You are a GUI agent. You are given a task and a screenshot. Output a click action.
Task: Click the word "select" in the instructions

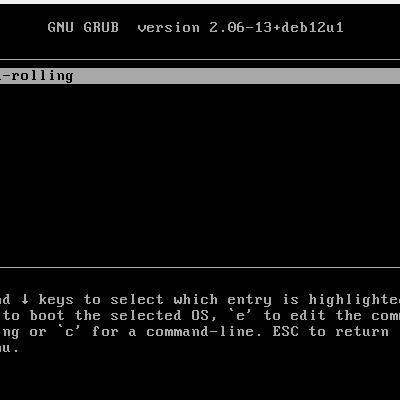click(137, 299)
